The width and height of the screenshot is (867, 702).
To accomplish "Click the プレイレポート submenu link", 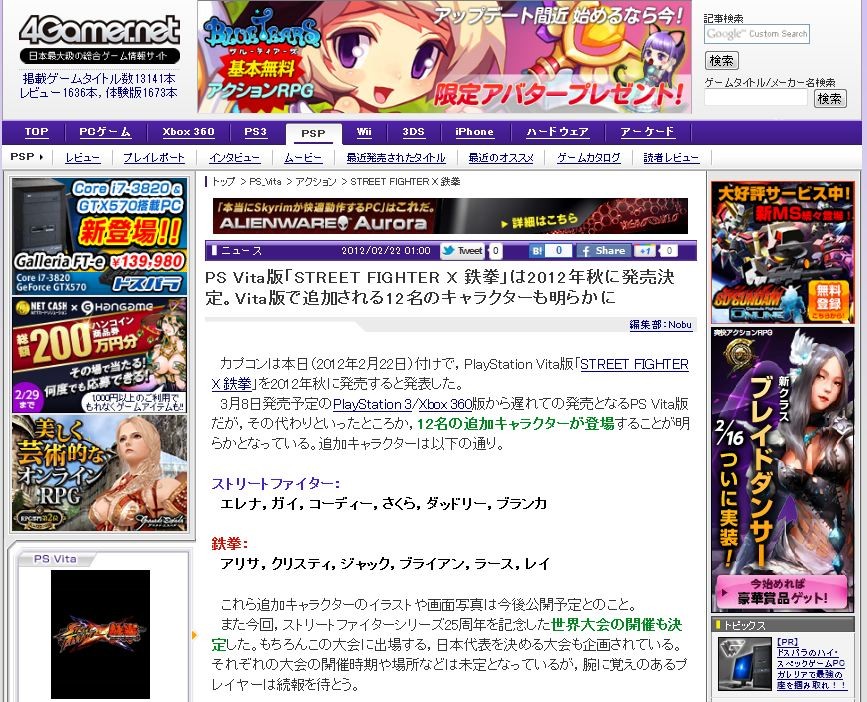I will pos(154,158).
